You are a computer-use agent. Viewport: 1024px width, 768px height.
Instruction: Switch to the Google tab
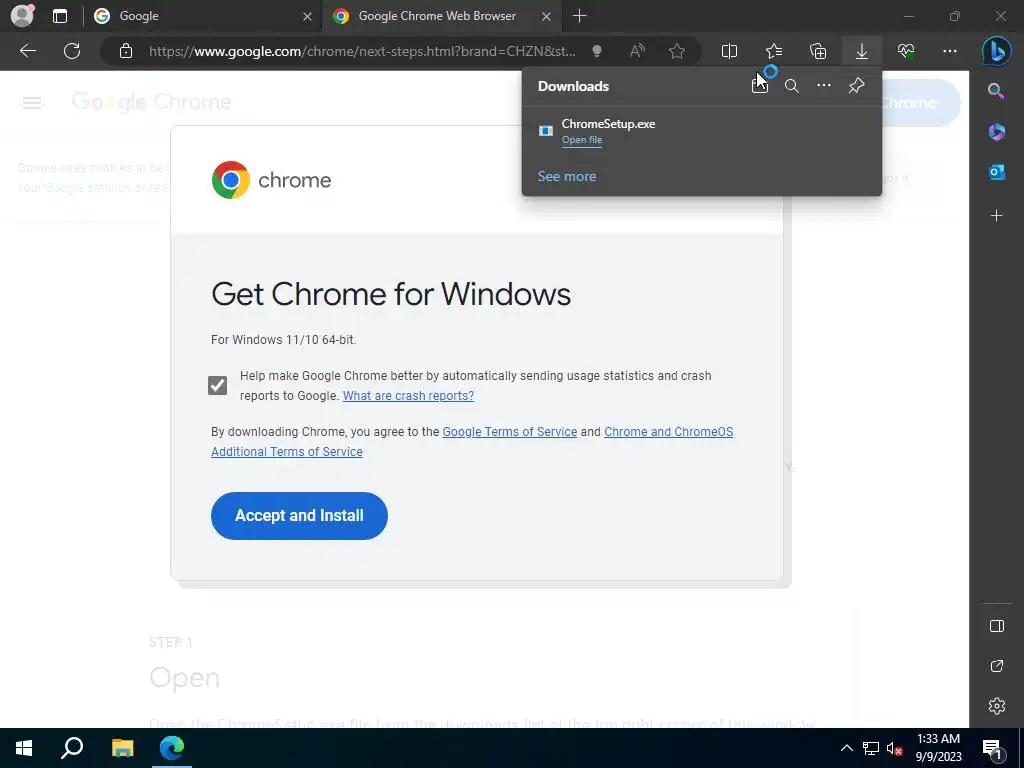[196, 16]
